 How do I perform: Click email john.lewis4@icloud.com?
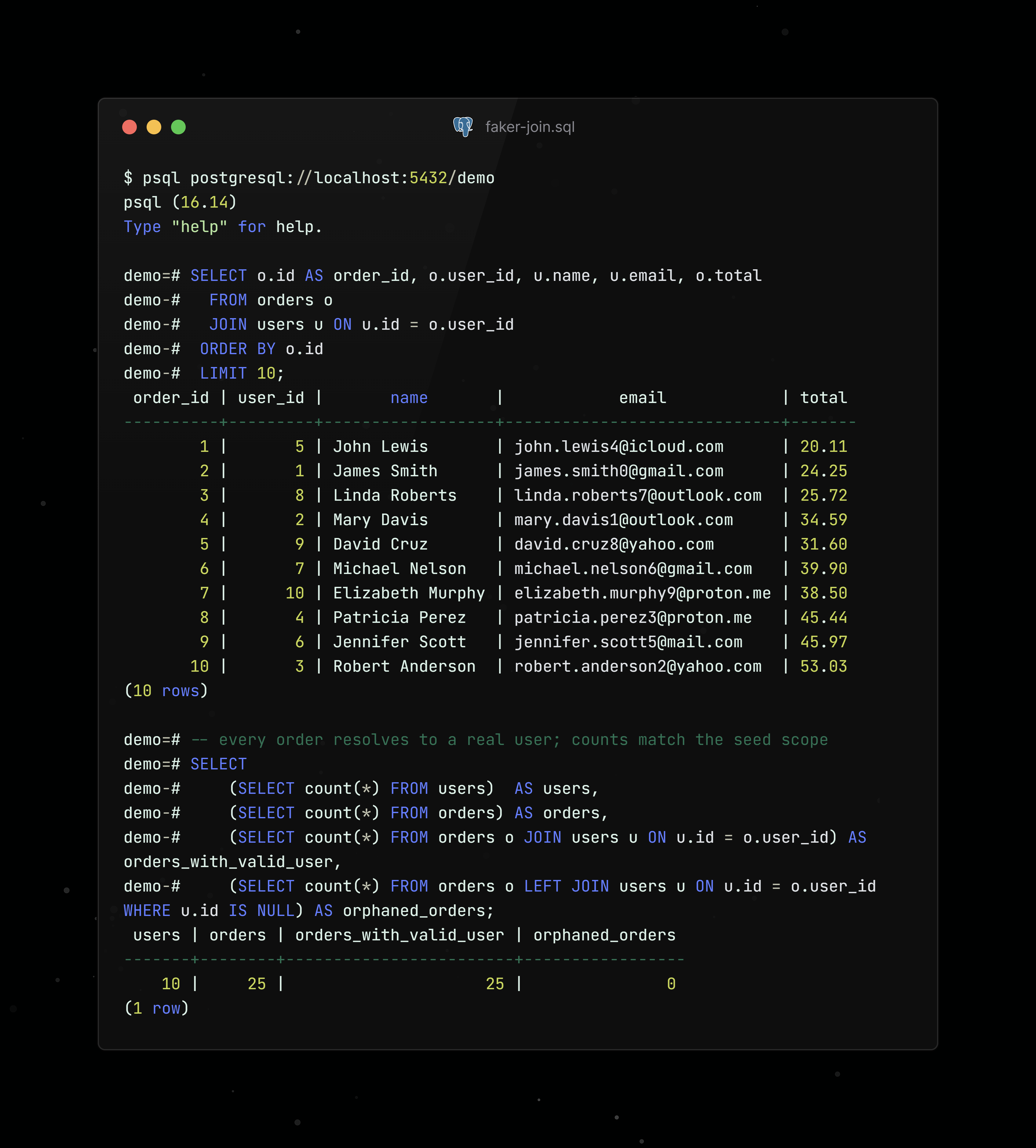coord(619,447)
